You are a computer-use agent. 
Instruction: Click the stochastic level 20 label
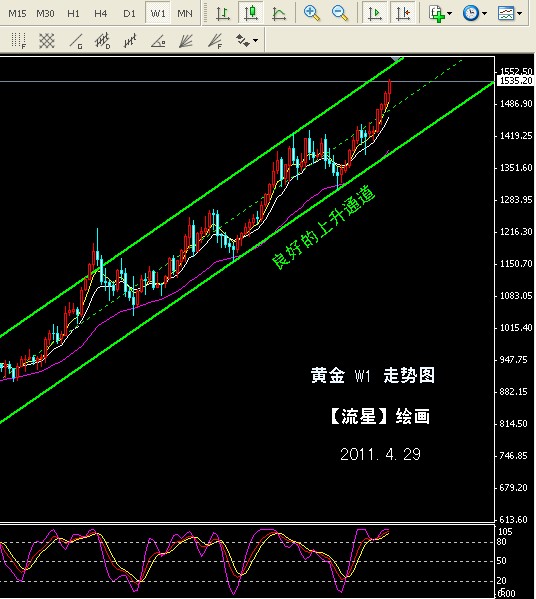[502, 581]
